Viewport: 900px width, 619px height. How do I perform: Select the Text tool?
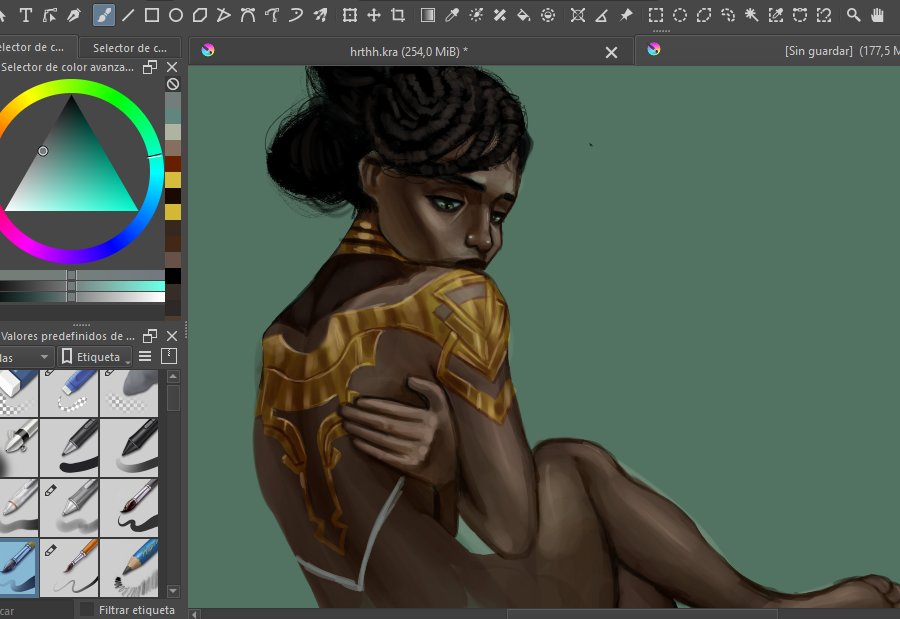(26, 15)
